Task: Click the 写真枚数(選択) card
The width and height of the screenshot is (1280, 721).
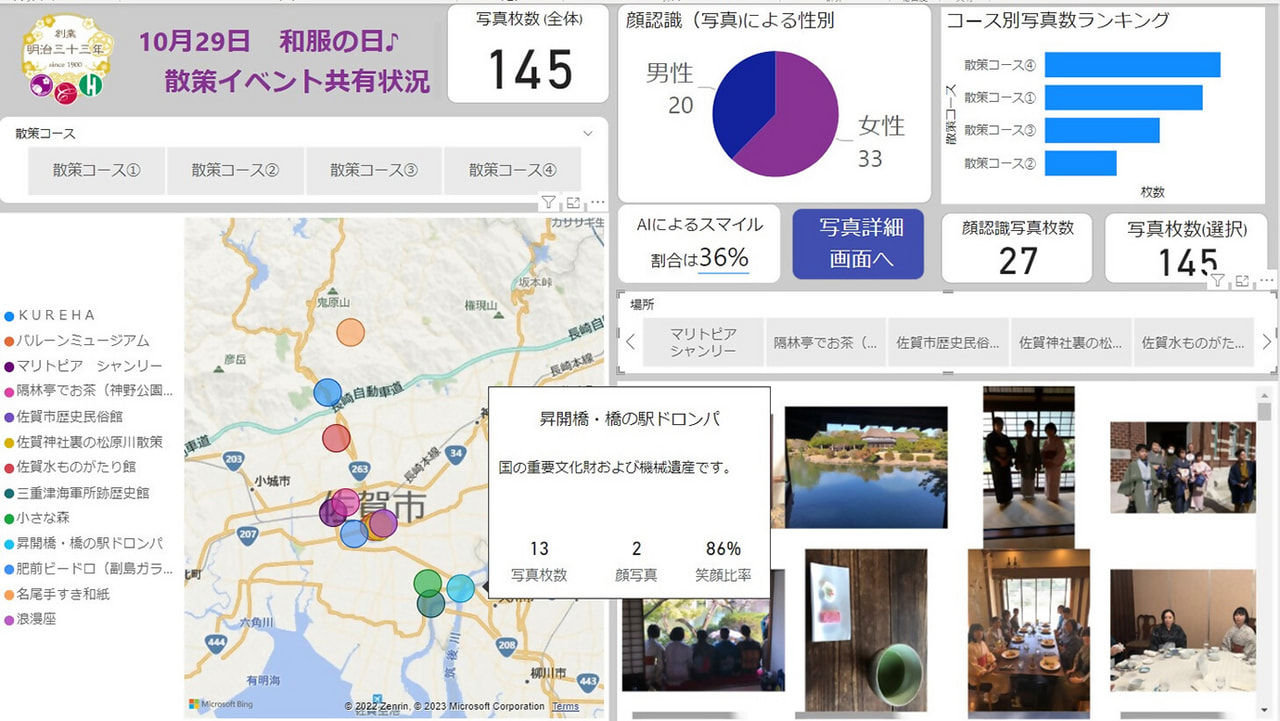Action: point(1188,246)
